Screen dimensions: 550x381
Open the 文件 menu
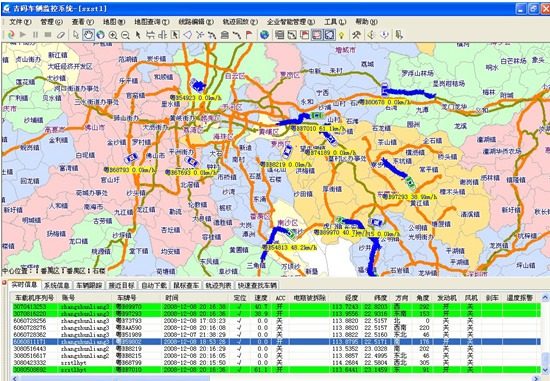pos(20,22)
